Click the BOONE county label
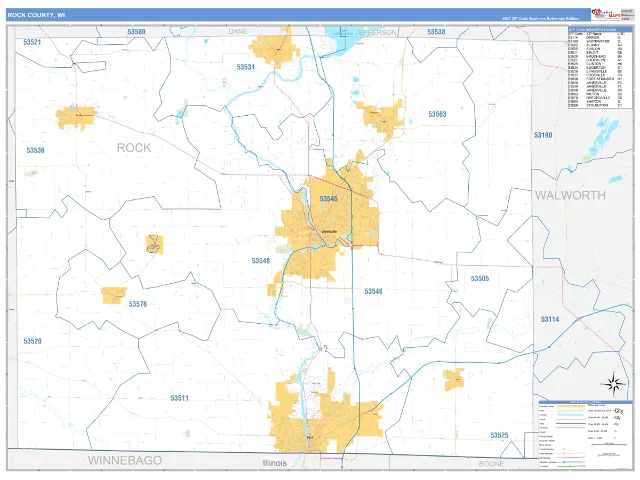Viewport: 640px width, 480px height. [x=491, y=464]
